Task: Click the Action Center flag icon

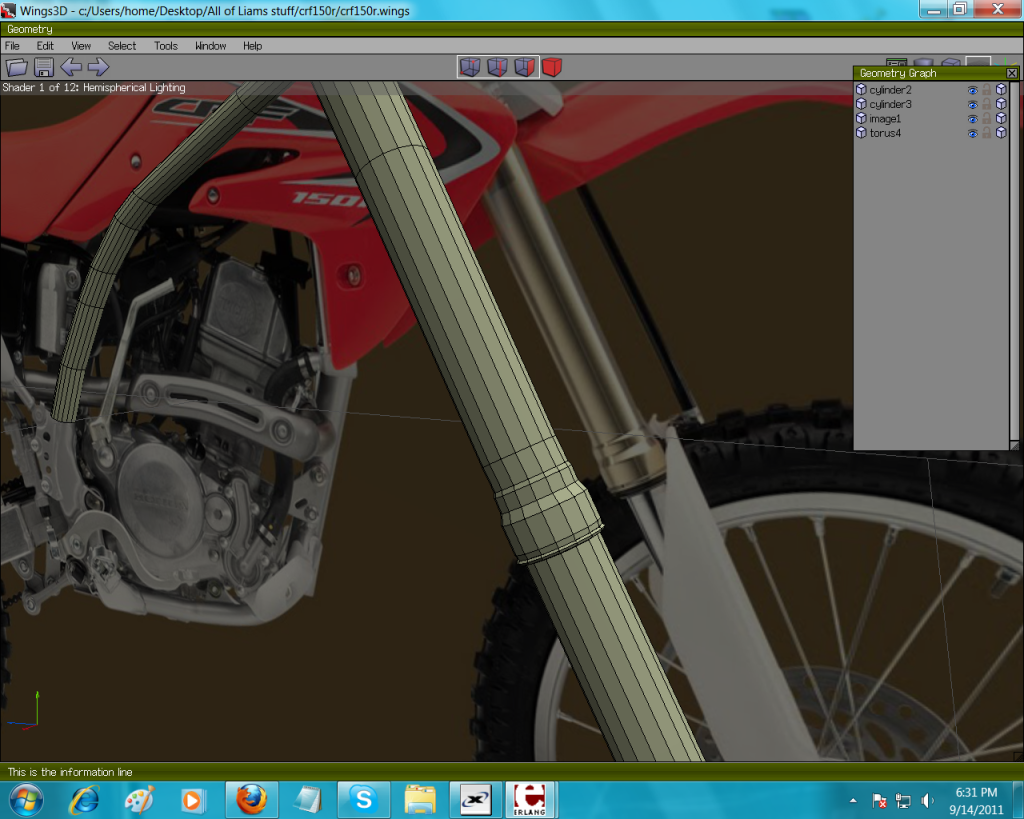Action: [x=879, y=800]
